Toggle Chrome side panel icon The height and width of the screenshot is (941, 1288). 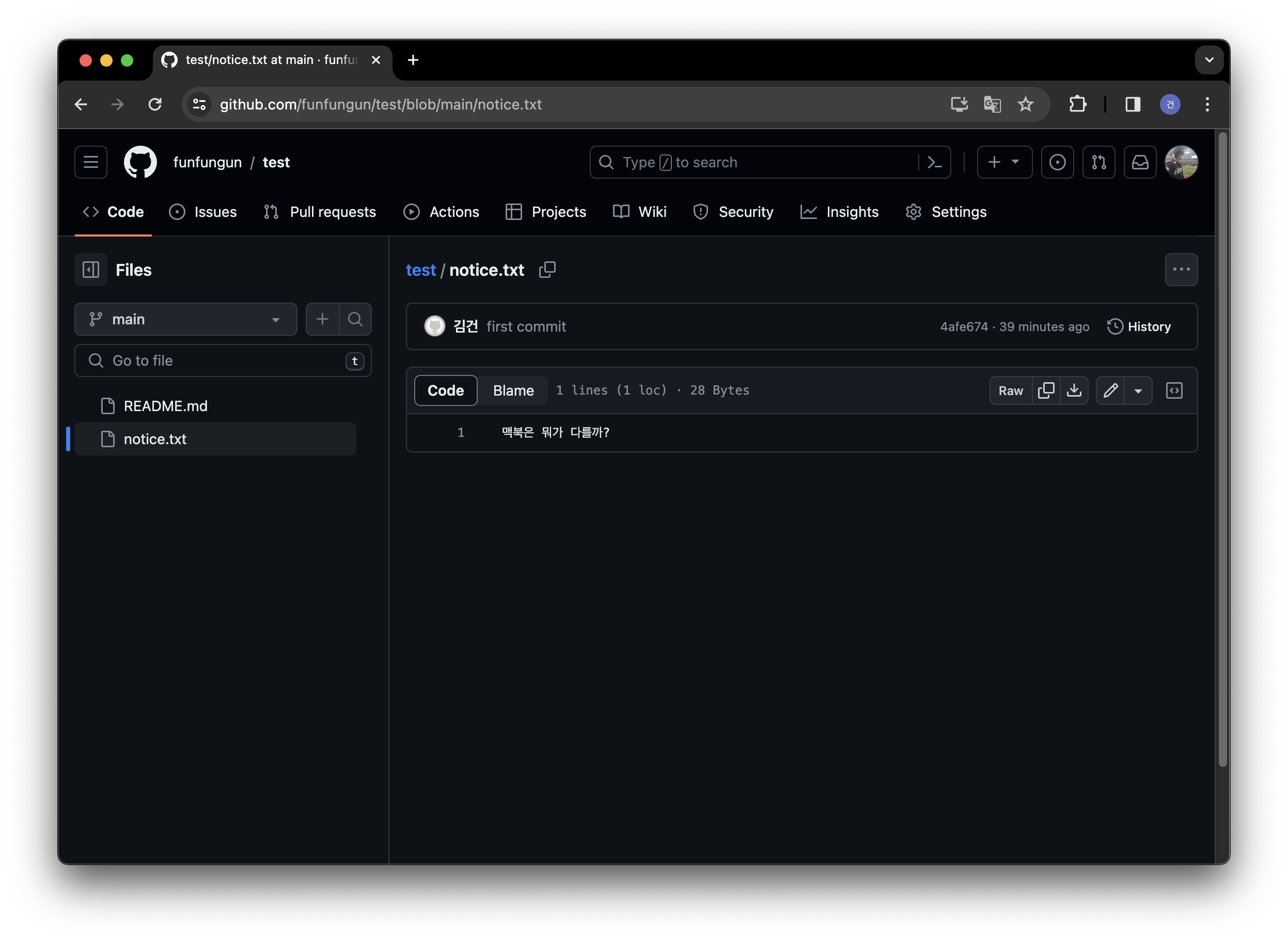click(1133, 104)
